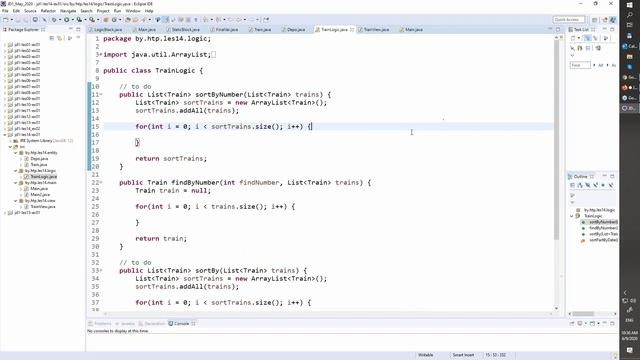Open the Project menu

point(103,11)
